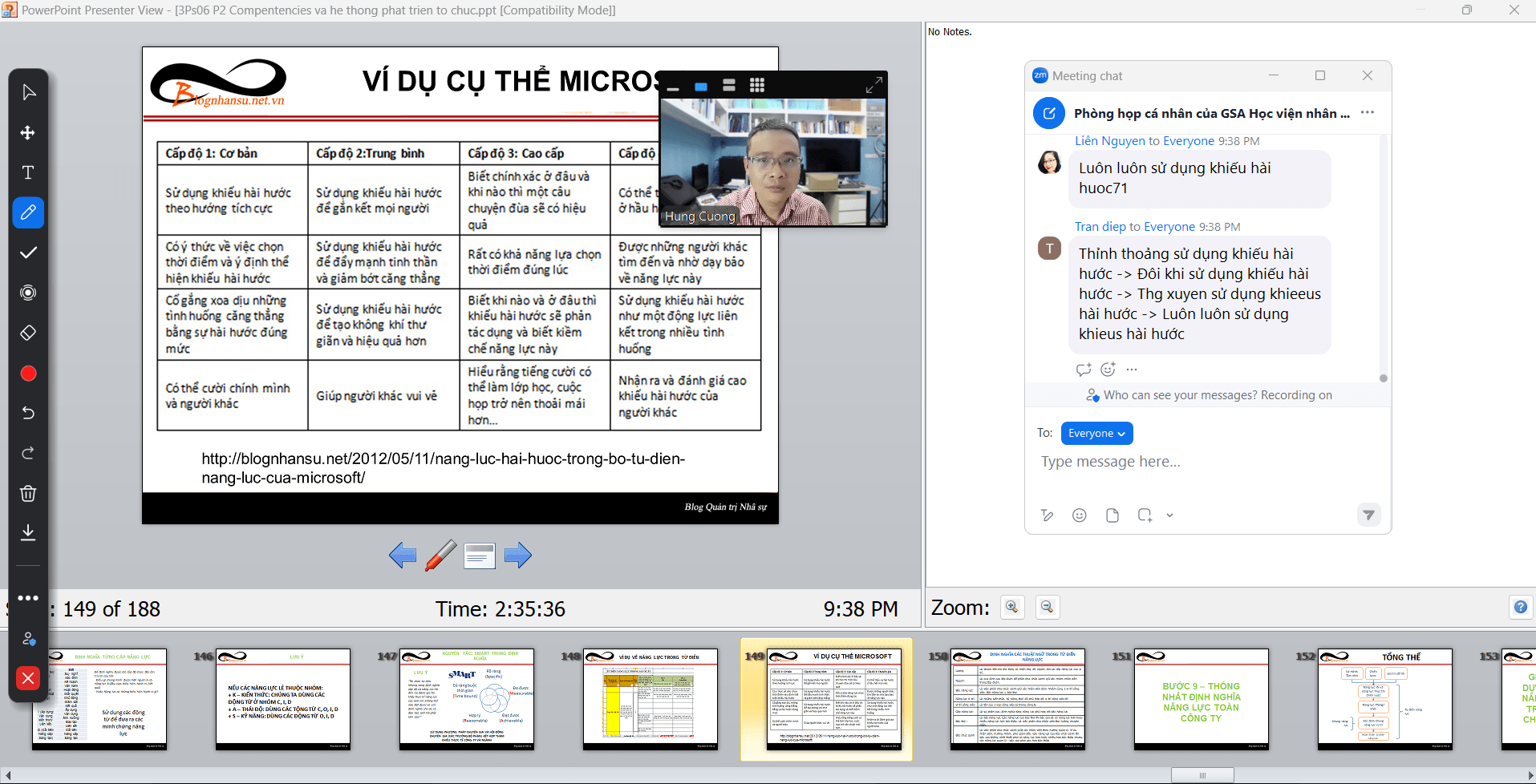Viewport: 1536px width, 784px height.
Task: Select the mouse pointer annotation tool
Action: pyautogui.click(x=28, y=92)
